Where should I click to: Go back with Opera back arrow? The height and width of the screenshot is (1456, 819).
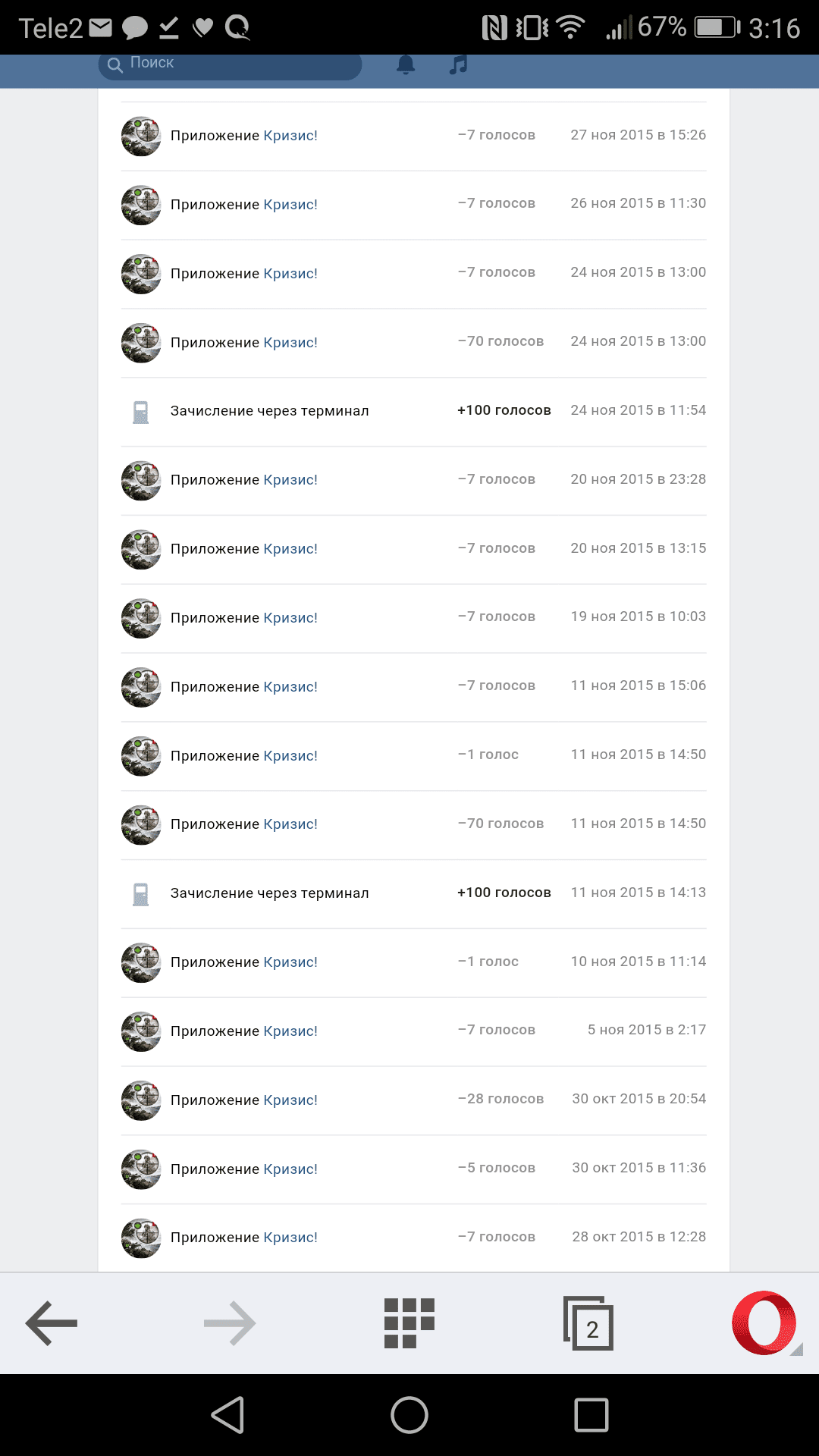click(x=52, y=1323)
